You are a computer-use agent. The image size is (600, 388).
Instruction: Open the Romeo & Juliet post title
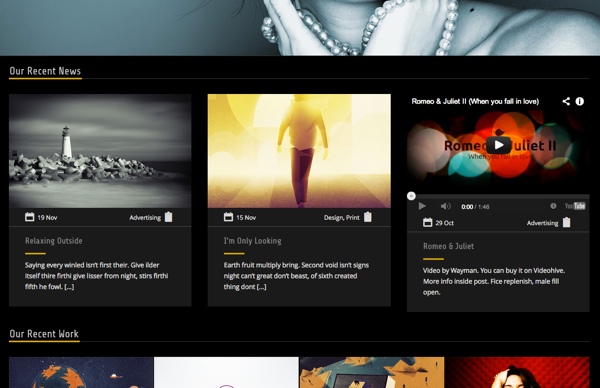click(448, 246)
